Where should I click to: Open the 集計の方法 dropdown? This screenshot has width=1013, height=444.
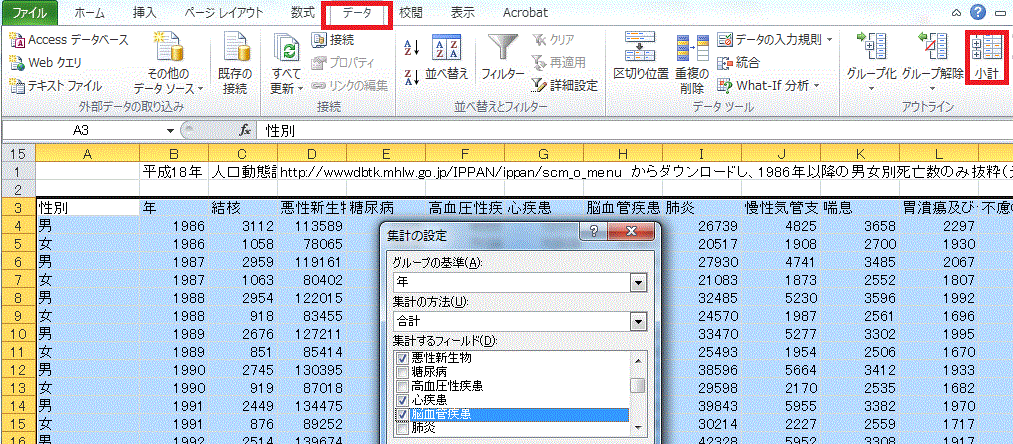(637, 322)
